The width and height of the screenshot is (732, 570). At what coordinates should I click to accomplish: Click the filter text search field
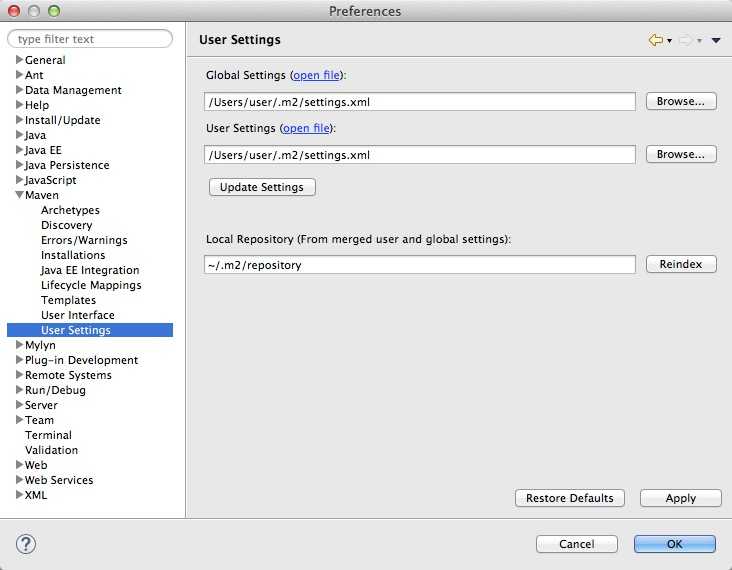(x=90, y=39)
